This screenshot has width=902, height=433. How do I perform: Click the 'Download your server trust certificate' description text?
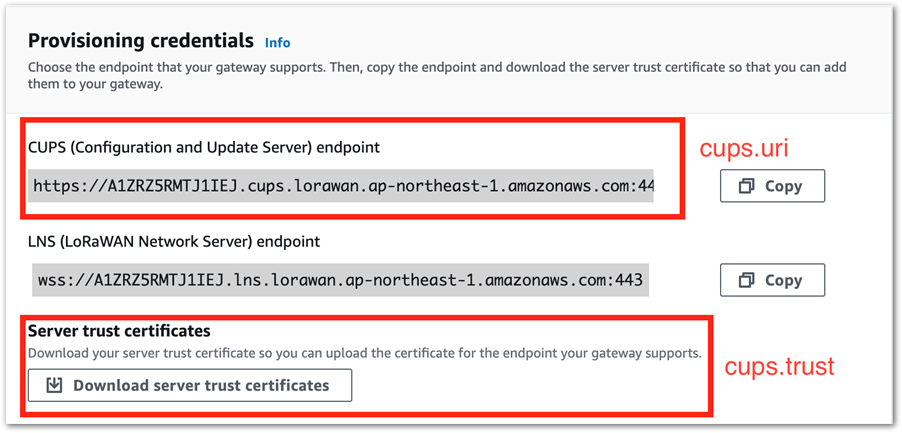tap(365, 352)
